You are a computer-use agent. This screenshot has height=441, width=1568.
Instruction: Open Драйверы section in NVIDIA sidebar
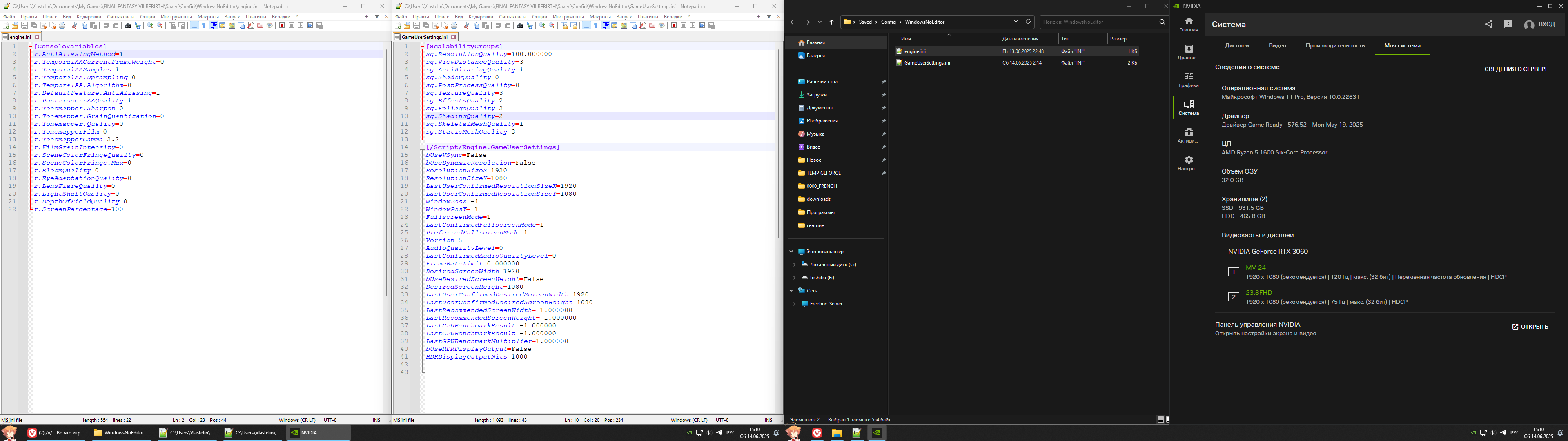pos(1188,52)
